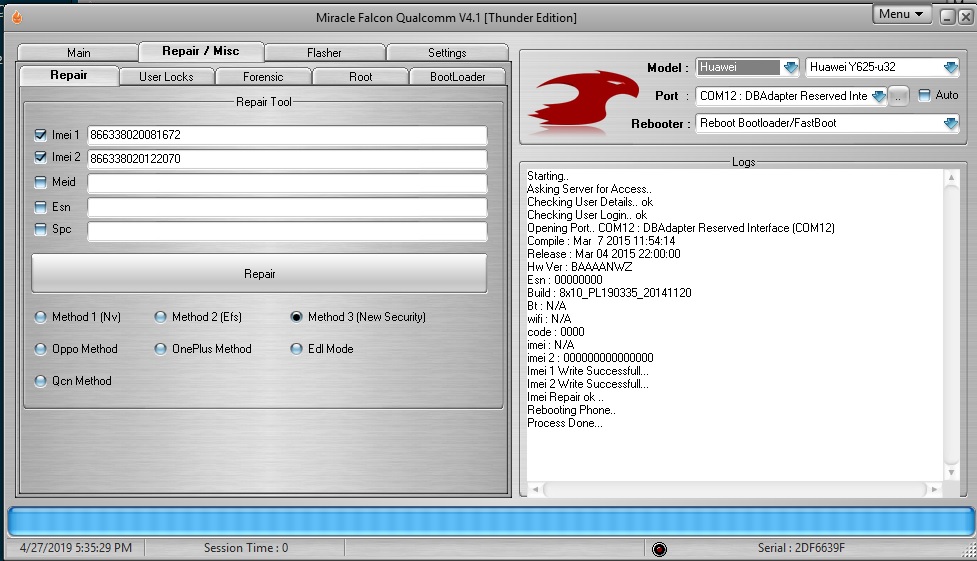Click the Imei 1 input field
The height and width of the screenshot is (561, 977).
coord(287,135)
